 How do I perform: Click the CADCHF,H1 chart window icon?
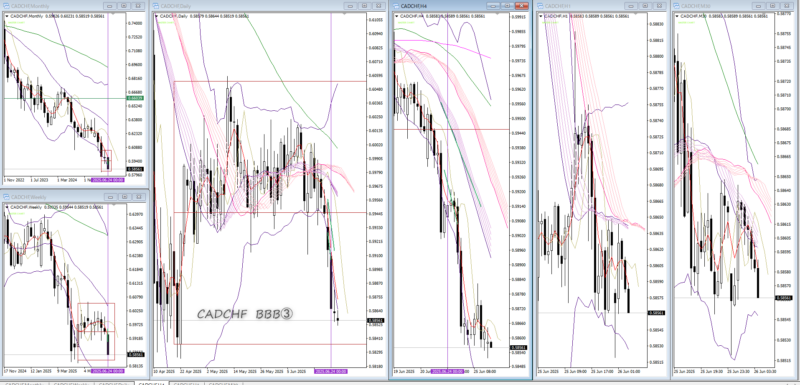point(540,6)
